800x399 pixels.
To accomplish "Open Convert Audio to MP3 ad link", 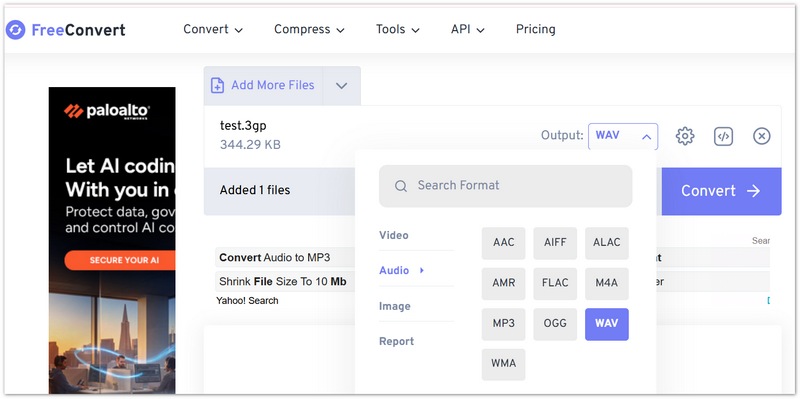I will pos(274,258).
